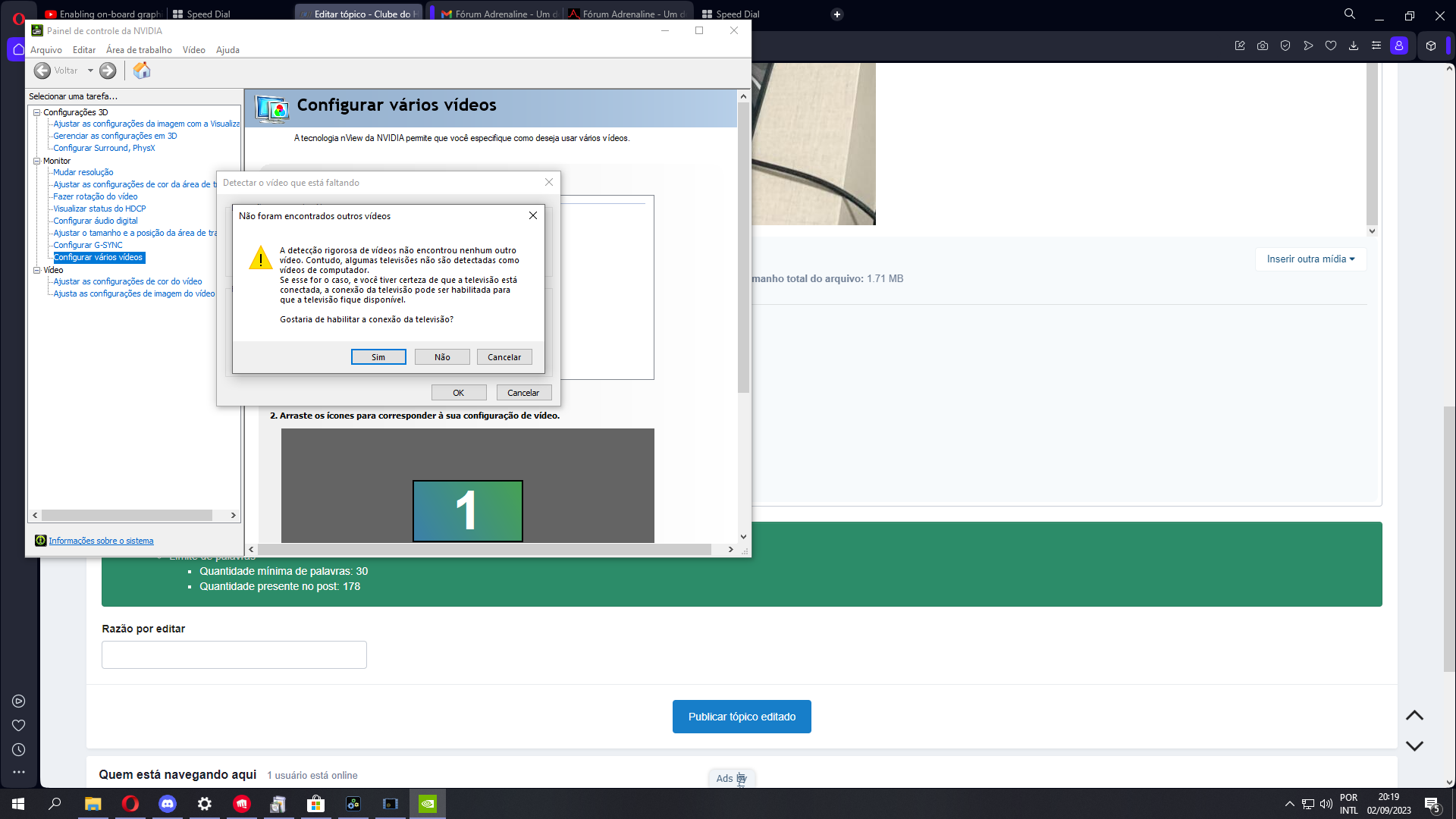Open the Editar menu
The width and height of the screenshot is (1456, 819).
(84, 50)
